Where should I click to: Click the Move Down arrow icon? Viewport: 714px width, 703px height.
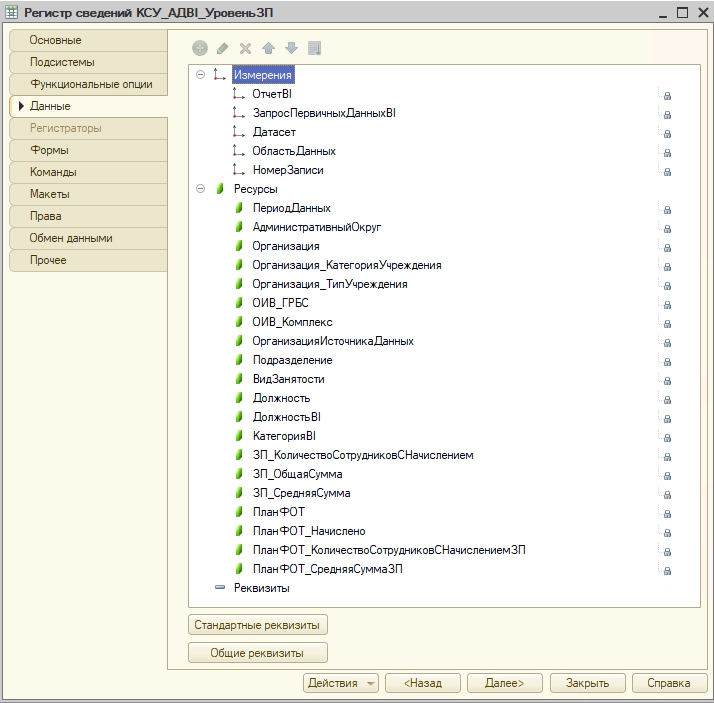point(291,48)
